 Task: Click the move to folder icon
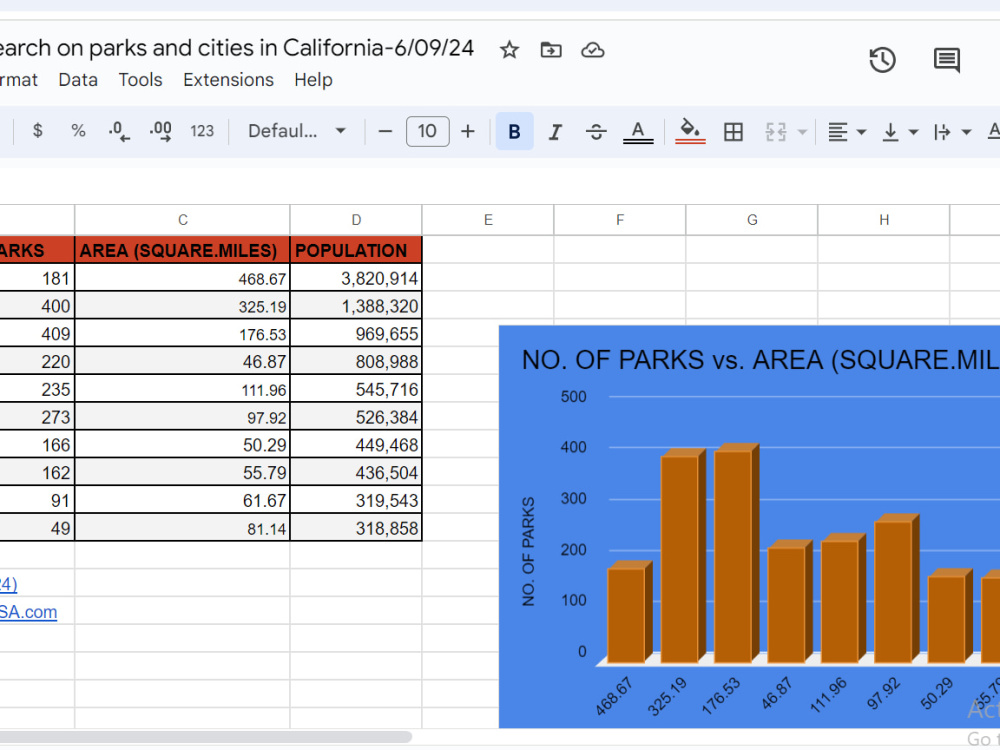click(x=550, y=50)
